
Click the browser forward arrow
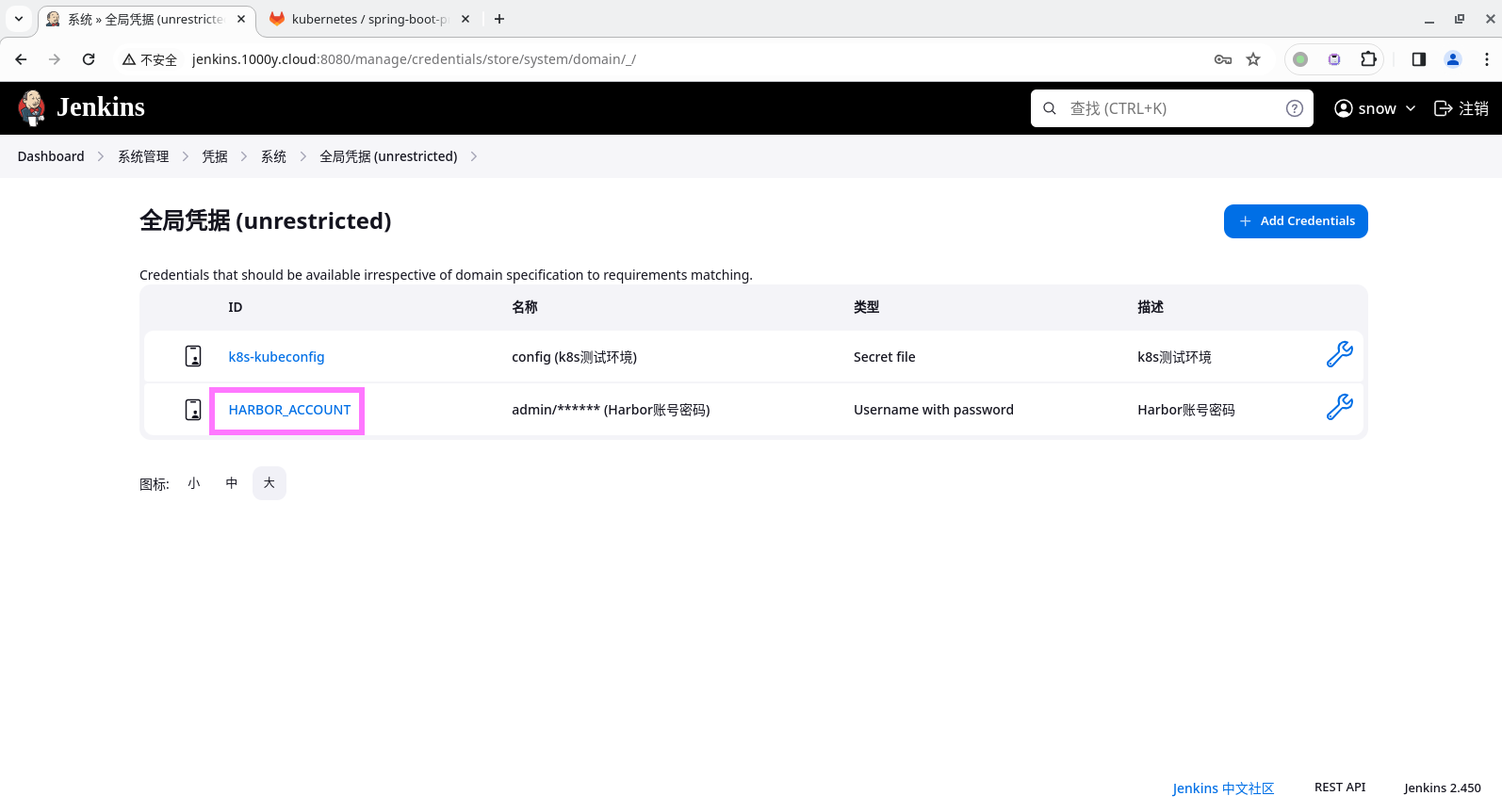pos(55,59)
